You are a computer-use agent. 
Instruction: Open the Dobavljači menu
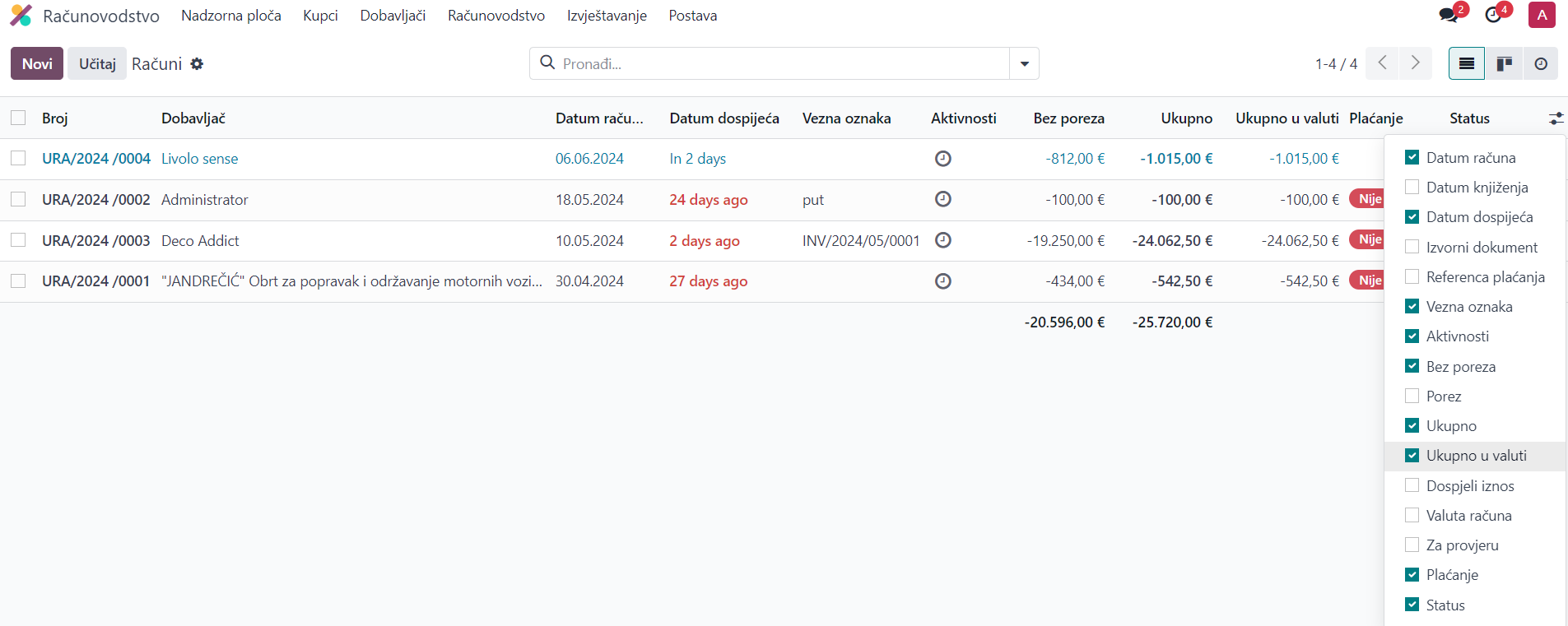point(393,16)
